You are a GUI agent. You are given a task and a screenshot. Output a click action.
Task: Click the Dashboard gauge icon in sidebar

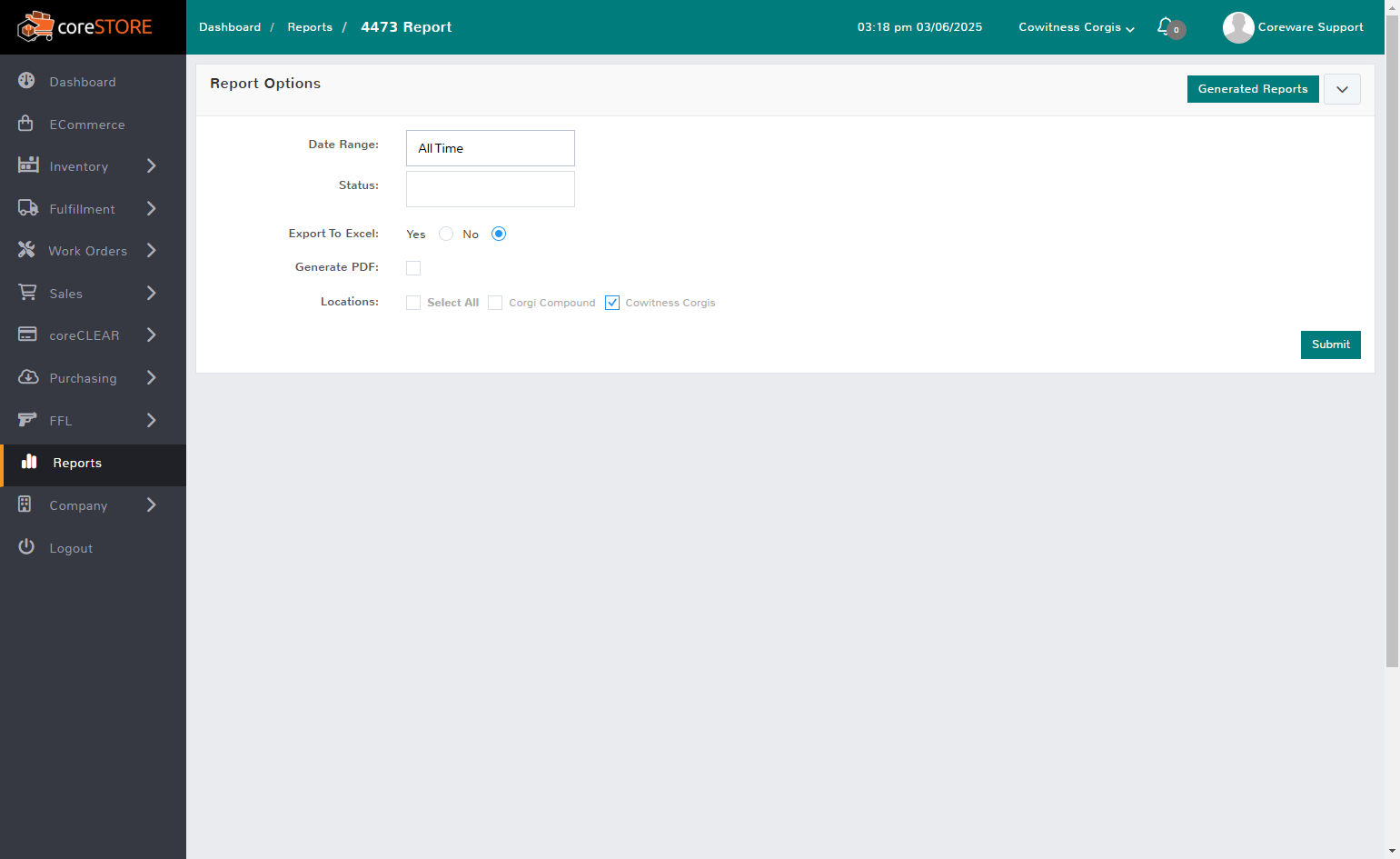[26, 81]
